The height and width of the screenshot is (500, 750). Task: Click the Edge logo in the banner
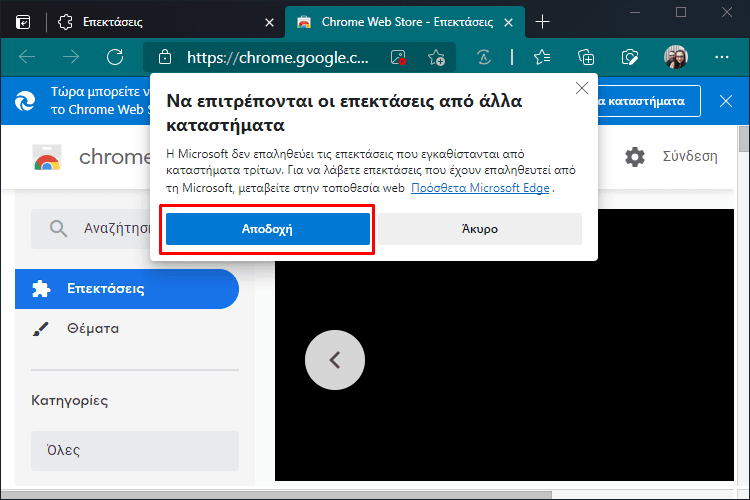25,101
